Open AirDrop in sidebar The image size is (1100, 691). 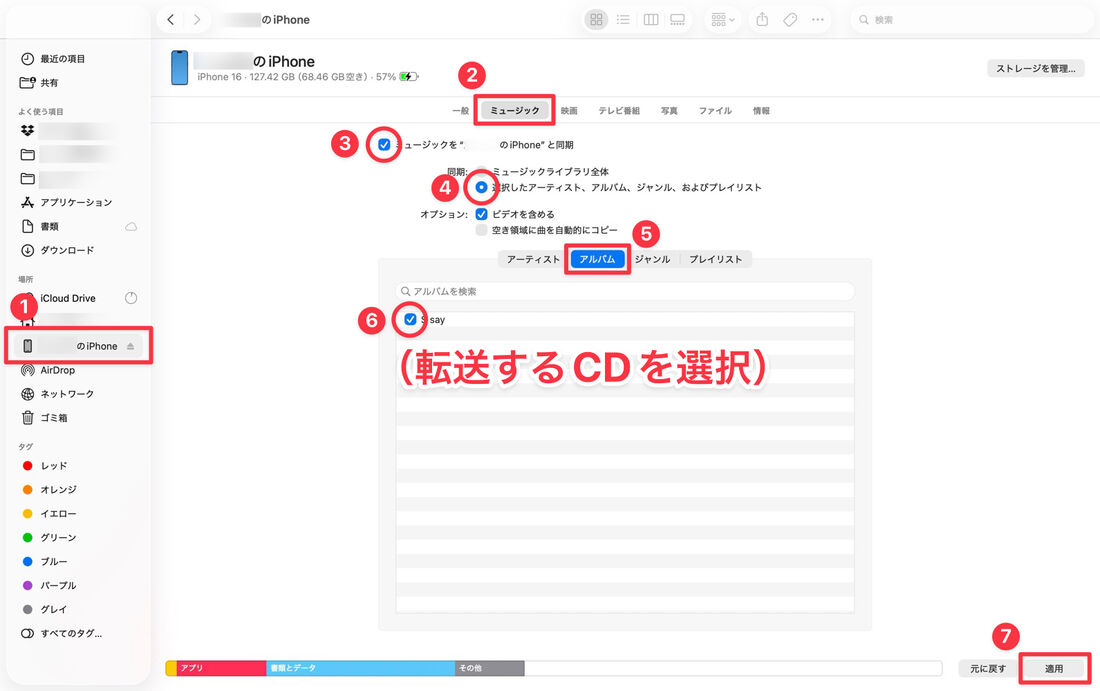[57, 370]
